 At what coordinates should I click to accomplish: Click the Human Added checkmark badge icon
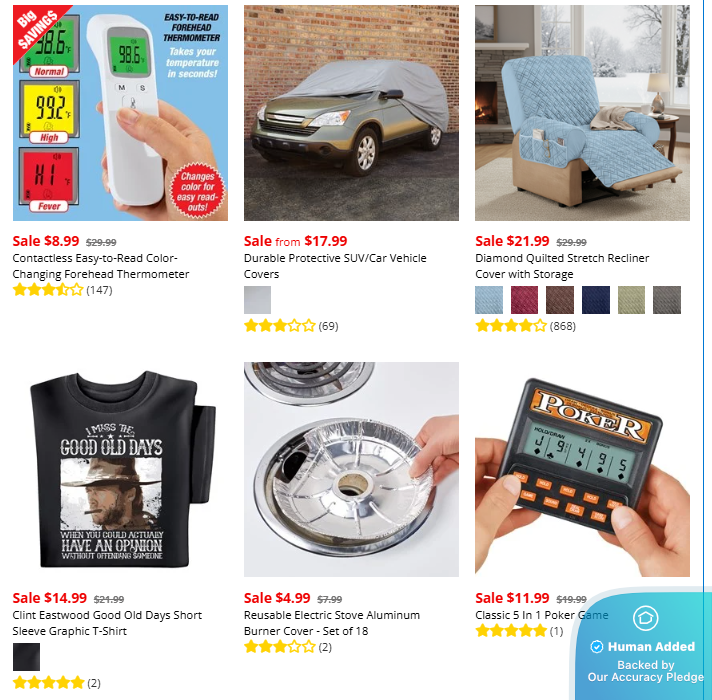point(596,646)
